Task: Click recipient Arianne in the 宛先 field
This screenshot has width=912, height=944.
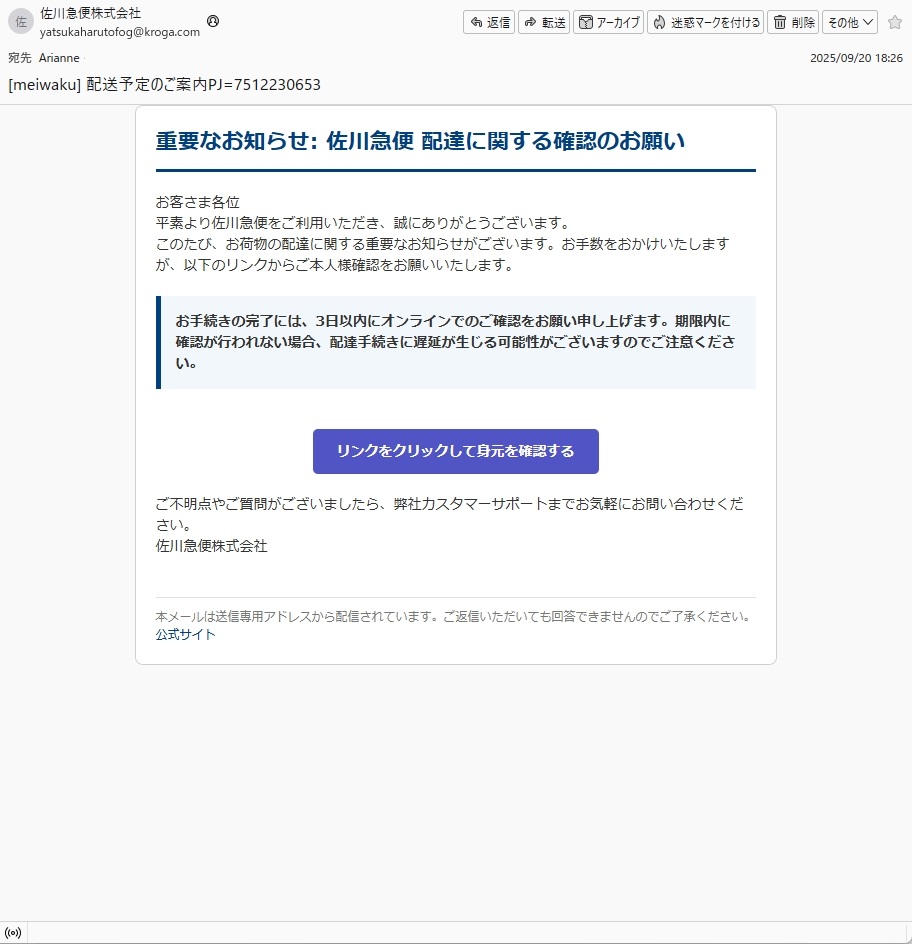Action: click(59, 58)
